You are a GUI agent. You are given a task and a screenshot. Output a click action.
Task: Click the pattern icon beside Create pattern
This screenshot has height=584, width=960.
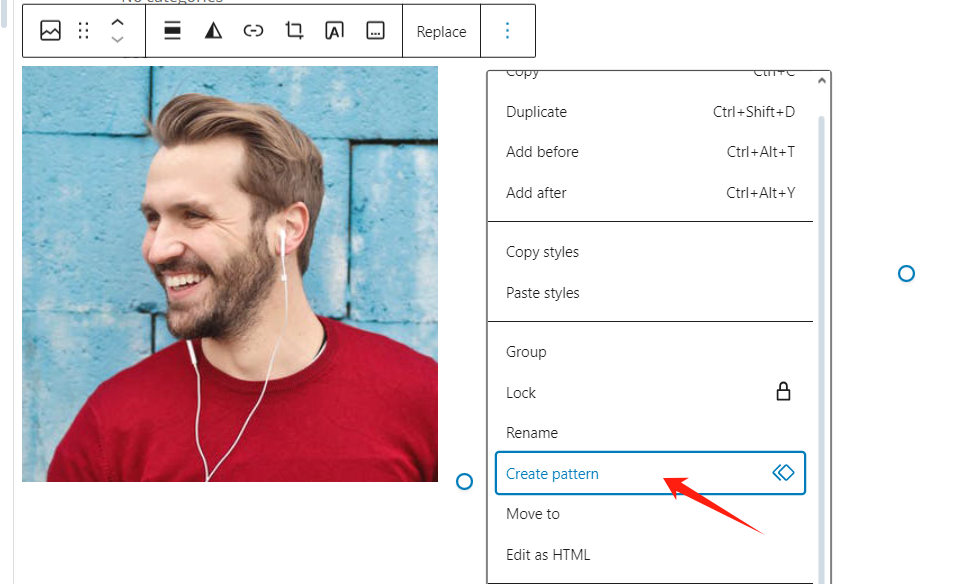pyautogui.click(x=783, y=473)
